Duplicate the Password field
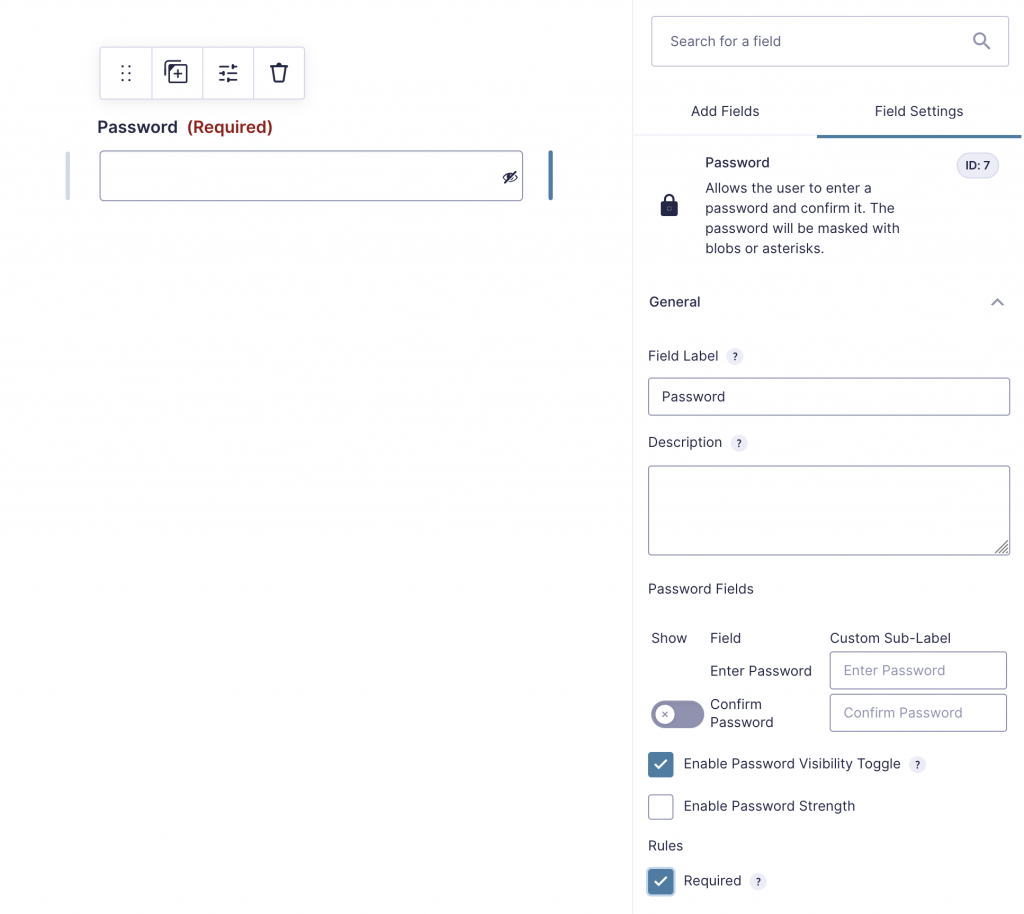This screenshot has width=1024, height=914. (177, 73)
